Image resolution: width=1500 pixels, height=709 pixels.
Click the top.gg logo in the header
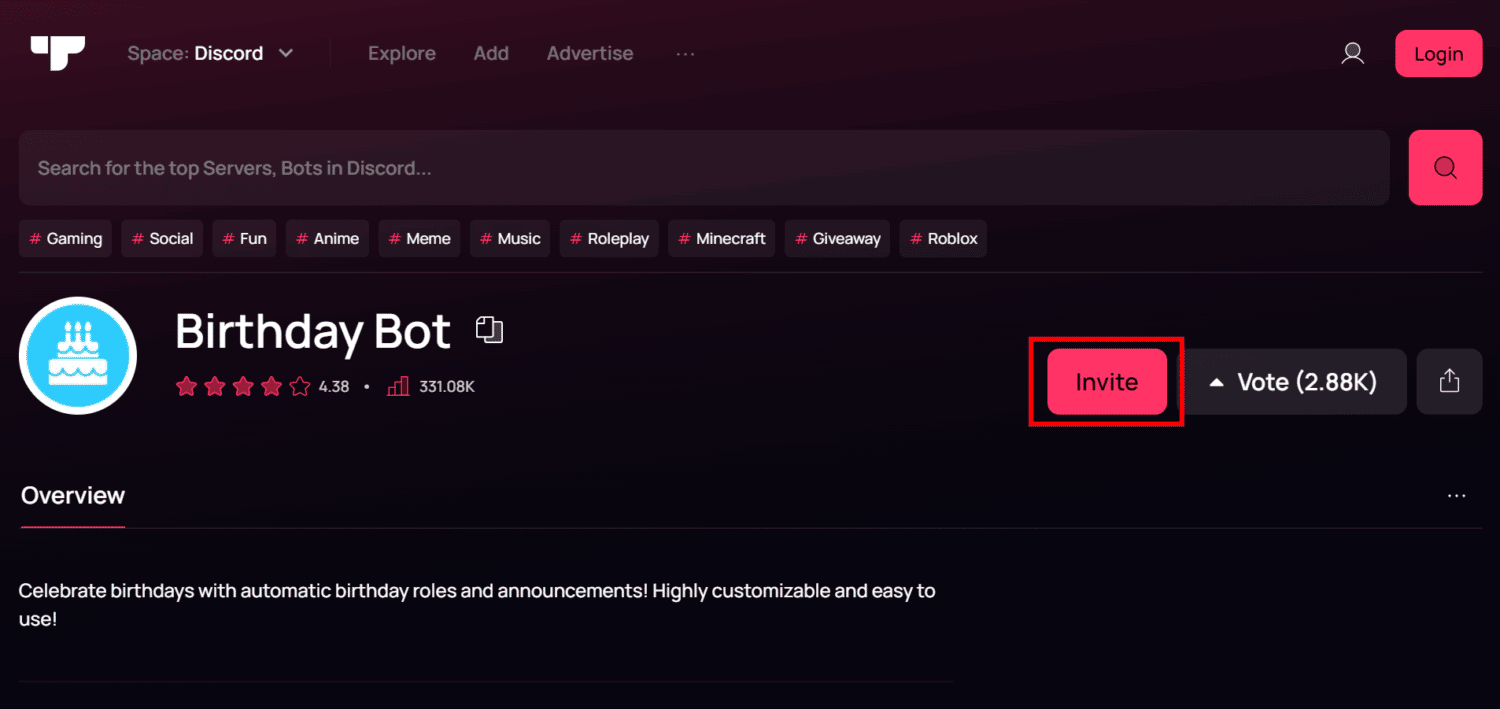point(57,53)
